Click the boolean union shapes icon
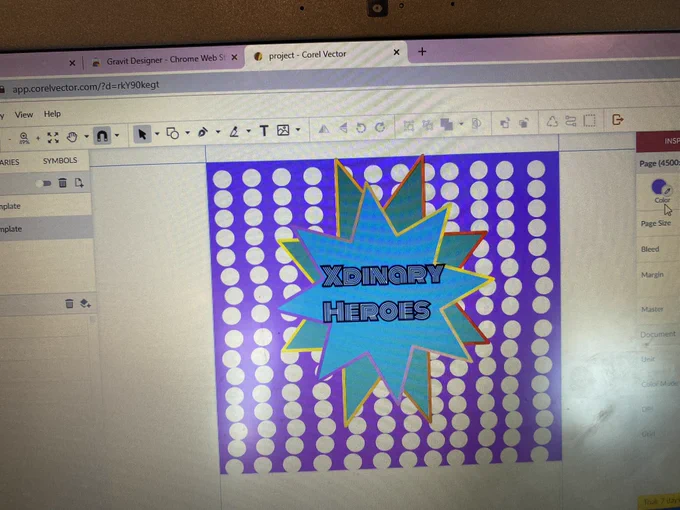This screenshot has width=680, height=510. 447,124
